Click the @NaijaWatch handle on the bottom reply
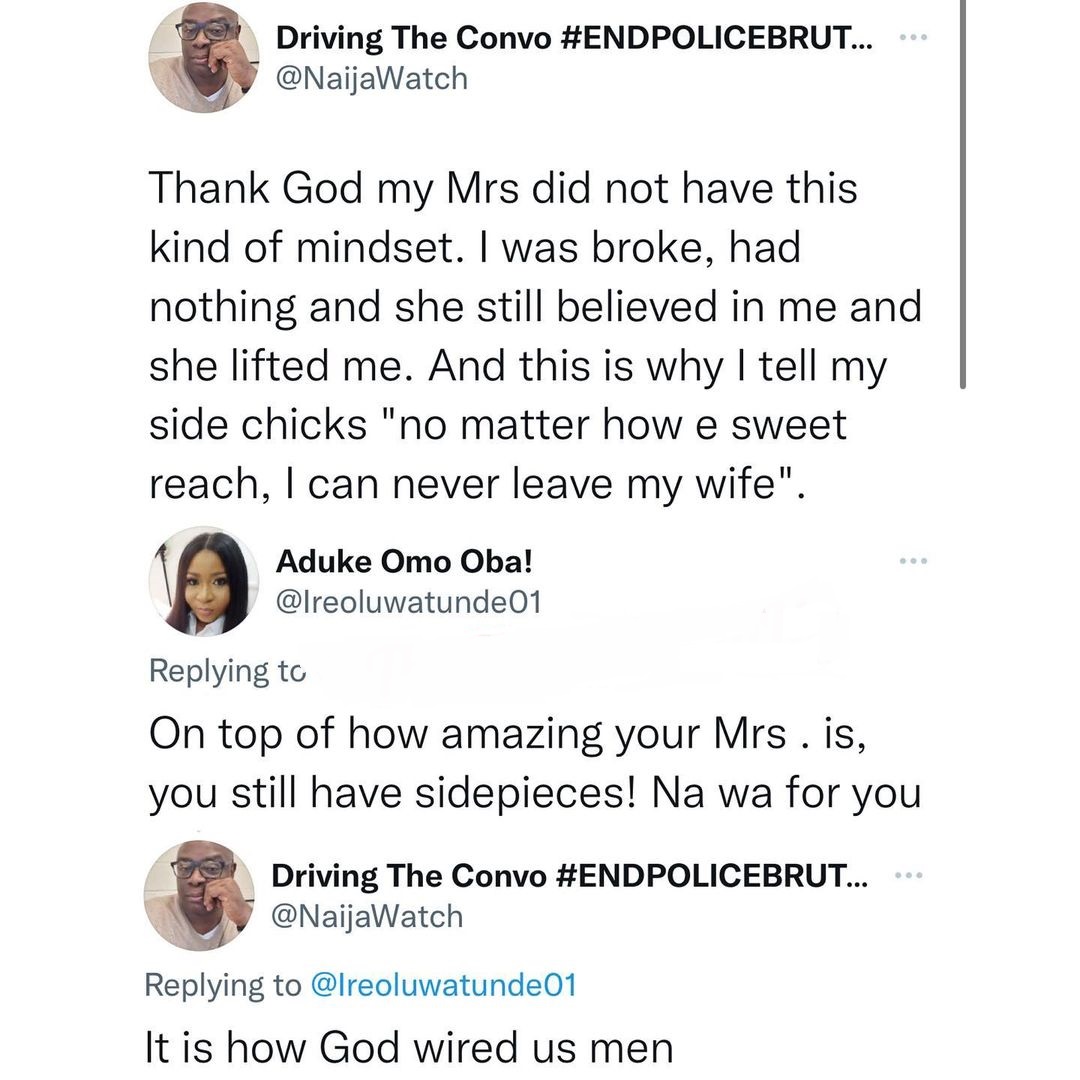 368,916
